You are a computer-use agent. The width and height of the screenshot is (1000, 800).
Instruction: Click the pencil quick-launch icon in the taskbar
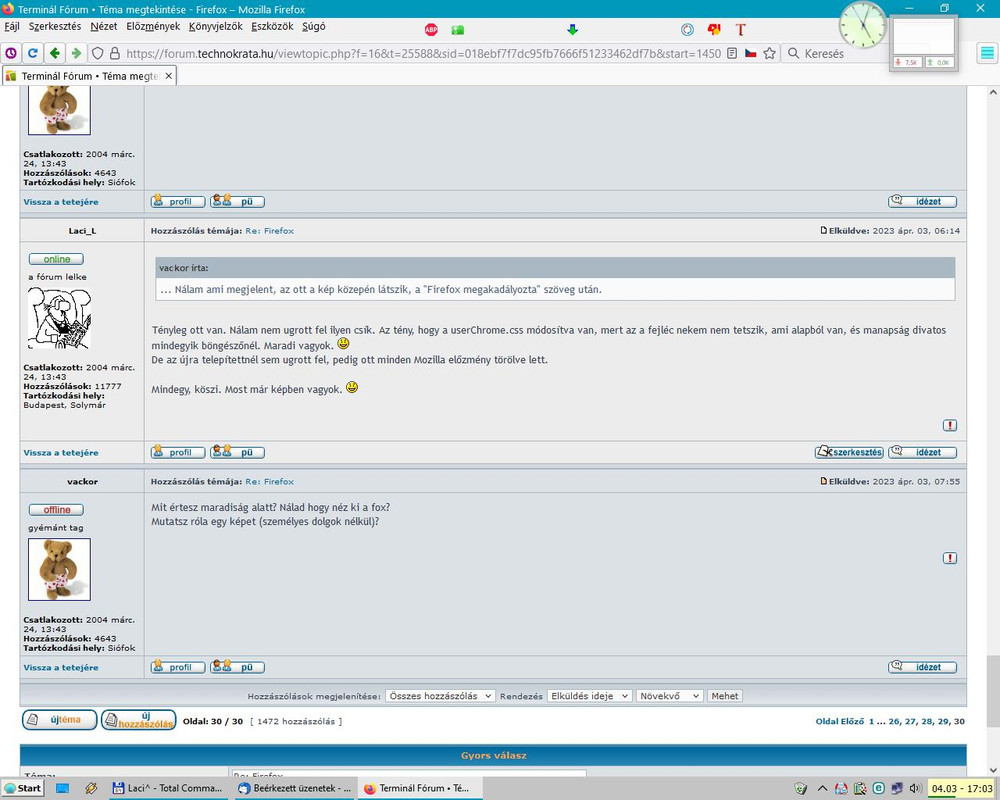pyautogui.click(x=91, y=788)
